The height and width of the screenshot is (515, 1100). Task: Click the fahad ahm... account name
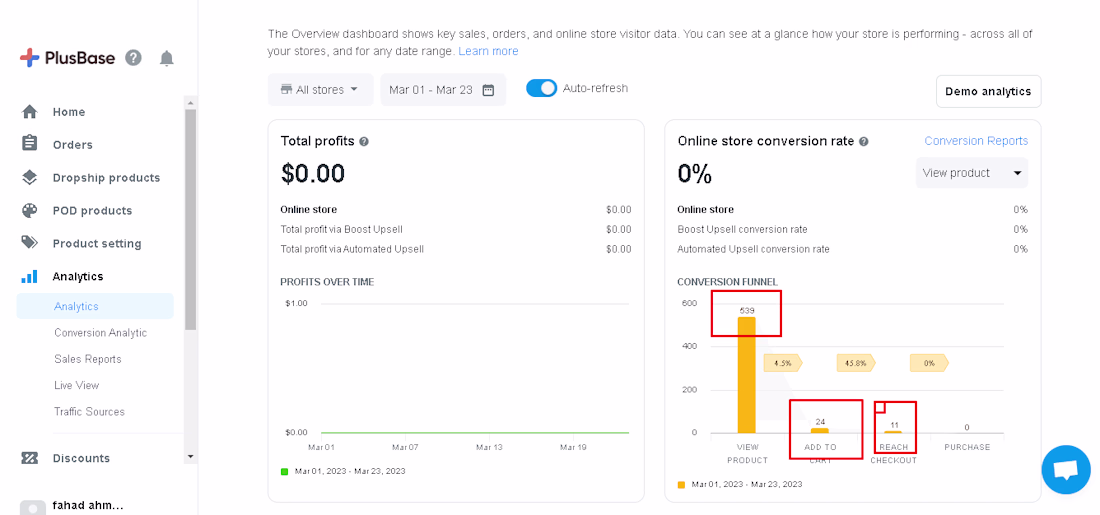pos(88,505)
